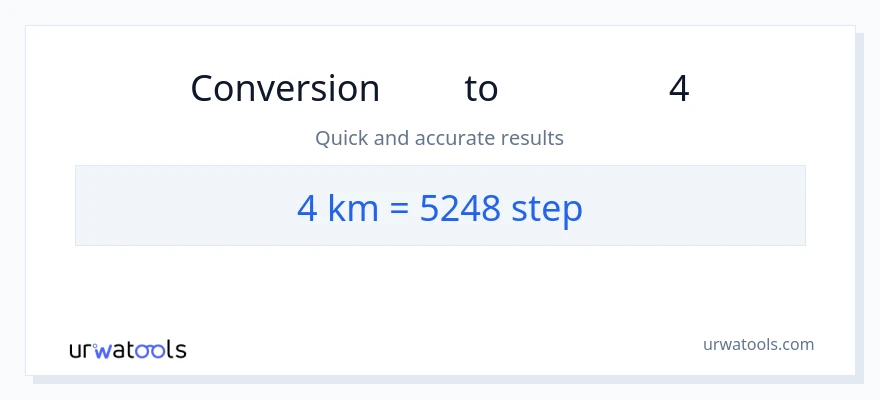
Task: Click the 'ls' letters ending the logo
Action: (177, 350)
